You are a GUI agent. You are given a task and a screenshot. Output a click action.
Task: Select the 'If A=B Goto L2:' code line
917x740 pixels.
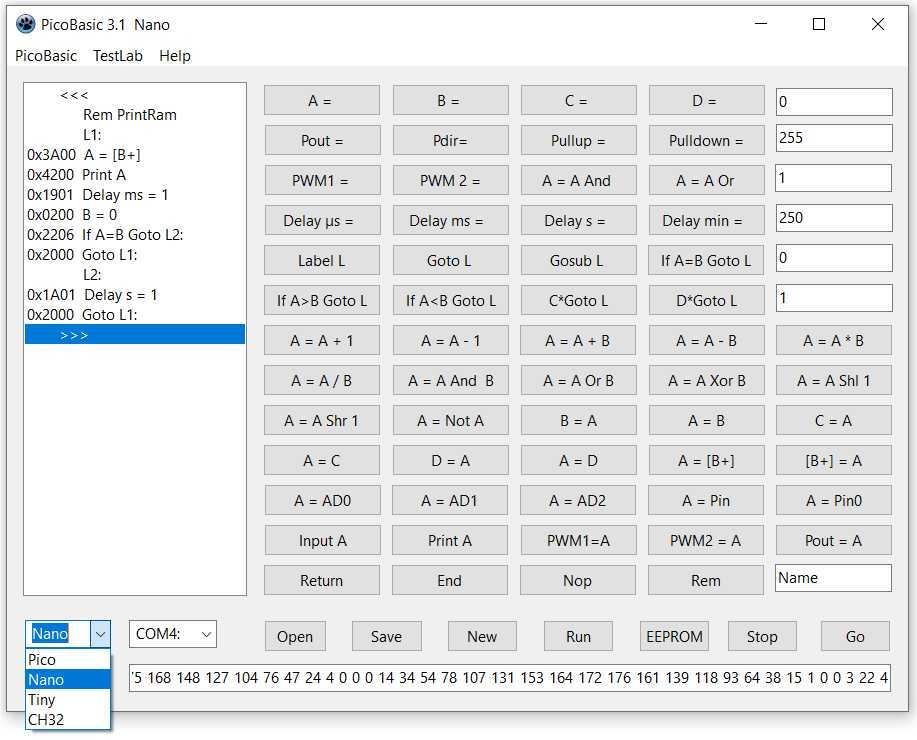pyautogui.click(x=132, y=235)
